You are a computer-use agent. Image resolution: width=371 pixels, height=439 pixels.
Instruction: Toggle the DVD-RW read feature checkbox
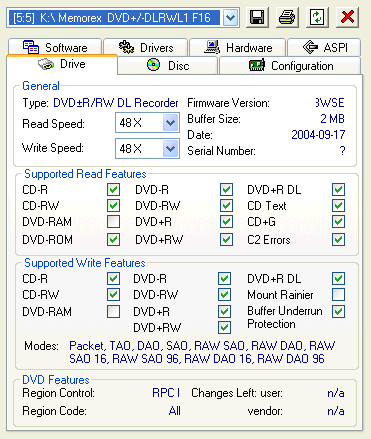point(226,205)
